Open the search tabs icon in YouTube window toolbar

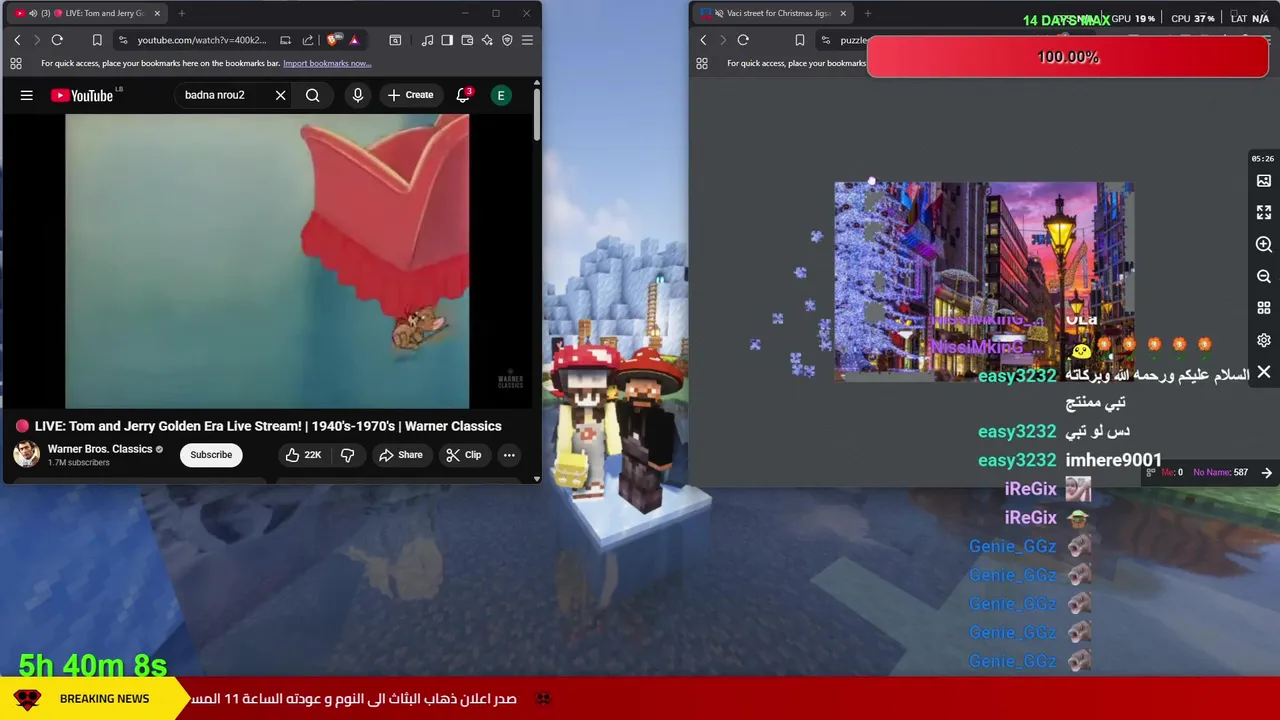pyautogui.click(x=395, y=40)
